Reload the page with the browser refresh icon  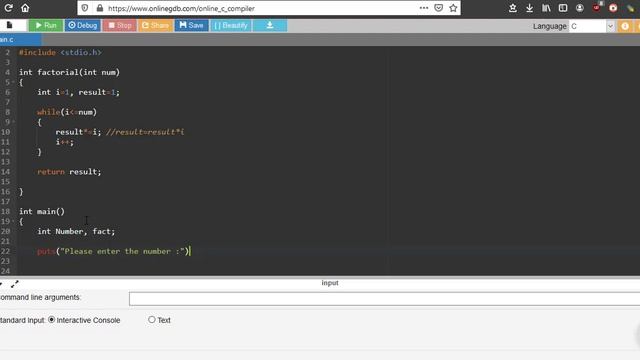pos(8,8)
